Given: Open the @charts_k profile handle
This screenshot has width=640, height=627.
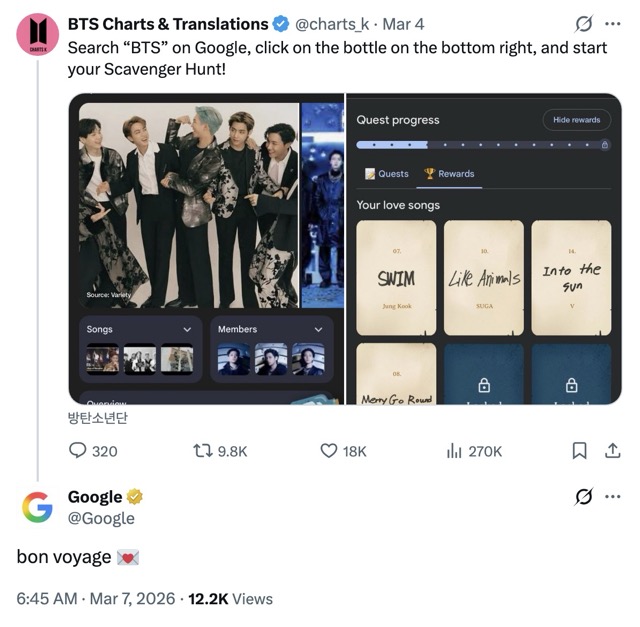Looking at the screenshot, I should pyautogui.click(x=334, y=24).
